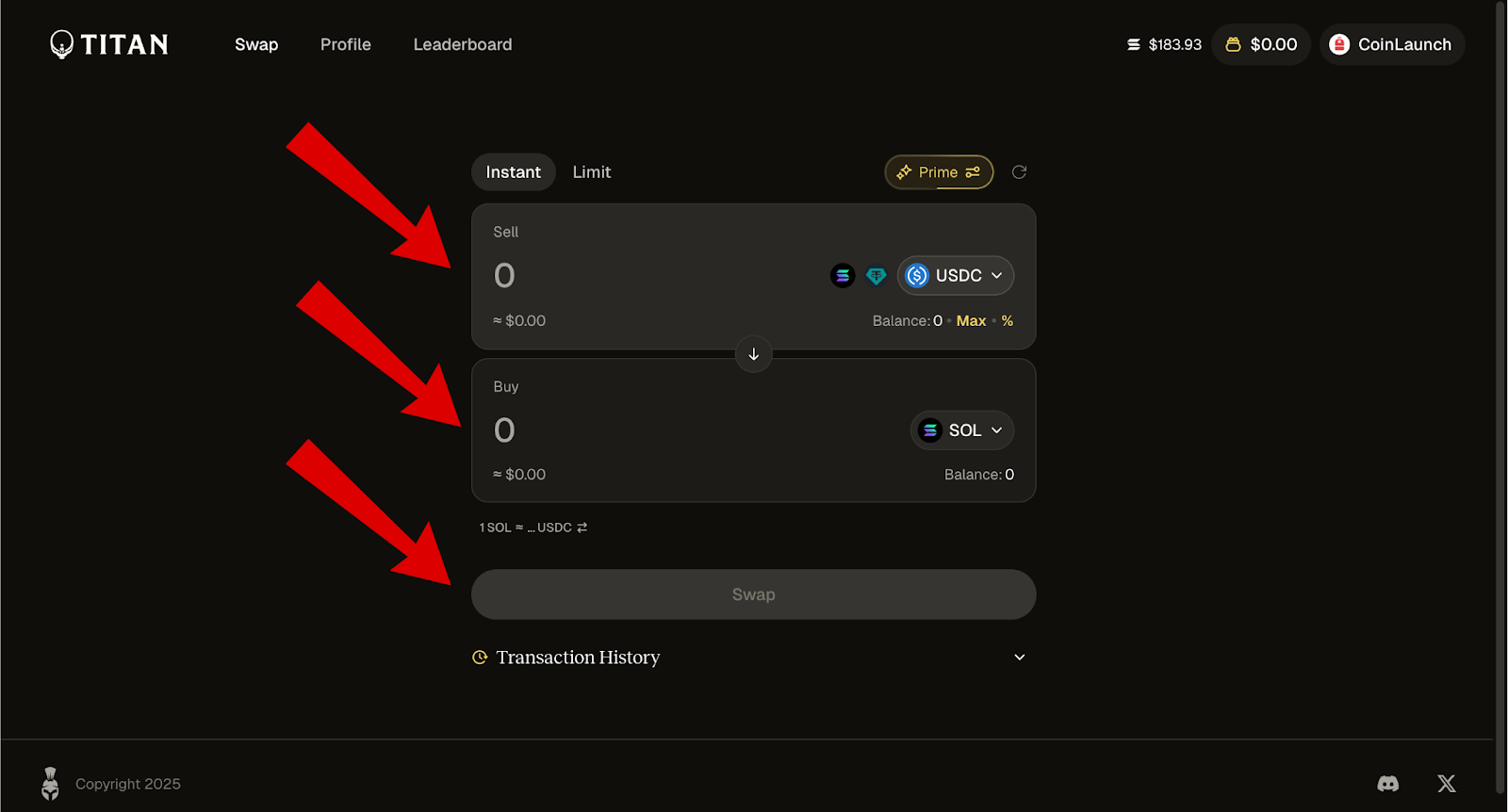Image resolution: width=1508 pixels, height=812 pixels.
Task: Click the Titan logo
Action: 107,43
